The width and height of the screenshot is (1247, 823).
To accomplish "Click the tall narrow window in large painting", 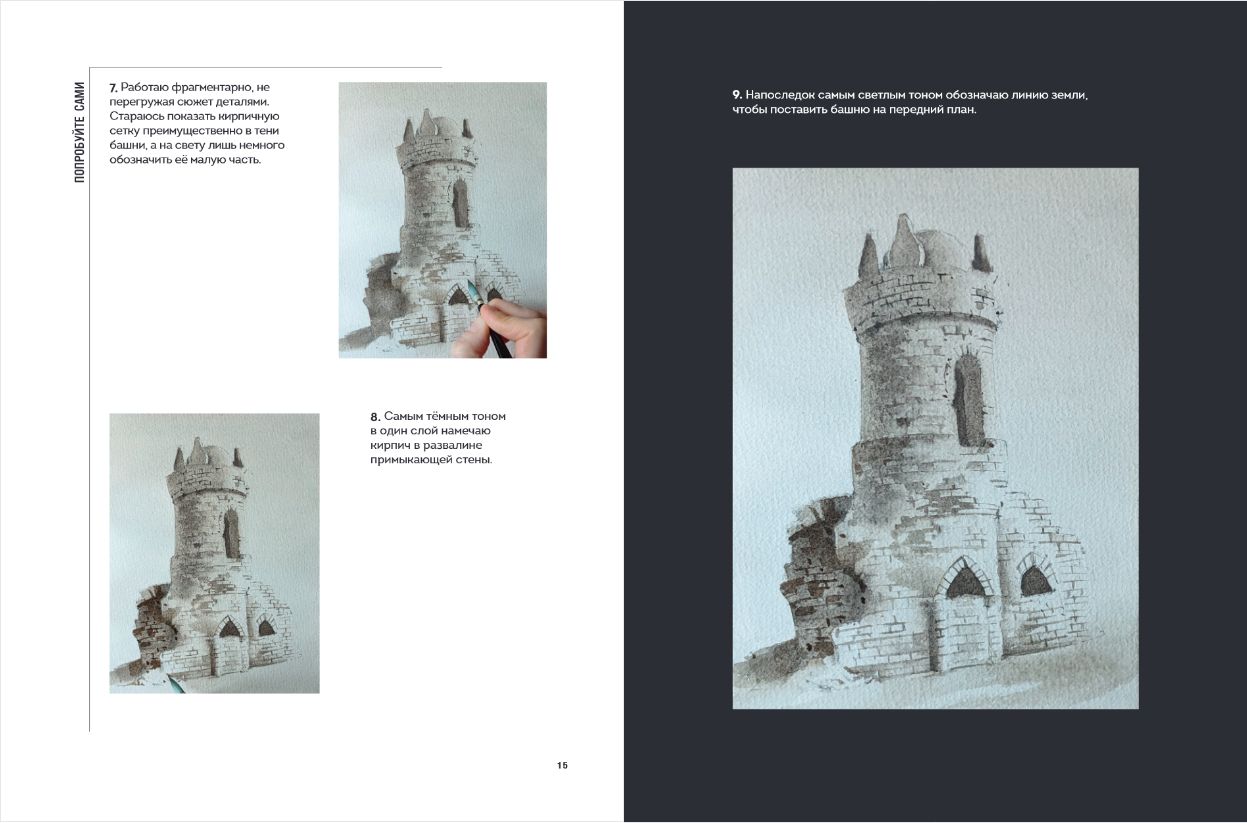I will (x=967, y=400).
